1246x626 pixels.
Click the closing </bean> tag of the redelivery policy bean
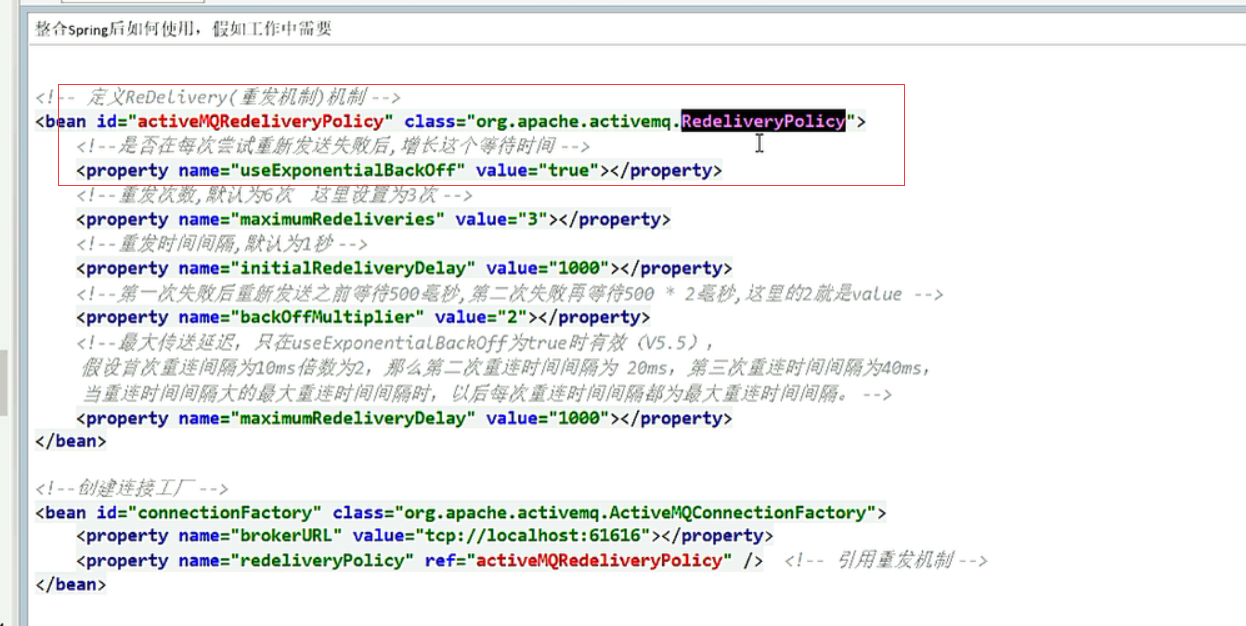tap(70, 441)
